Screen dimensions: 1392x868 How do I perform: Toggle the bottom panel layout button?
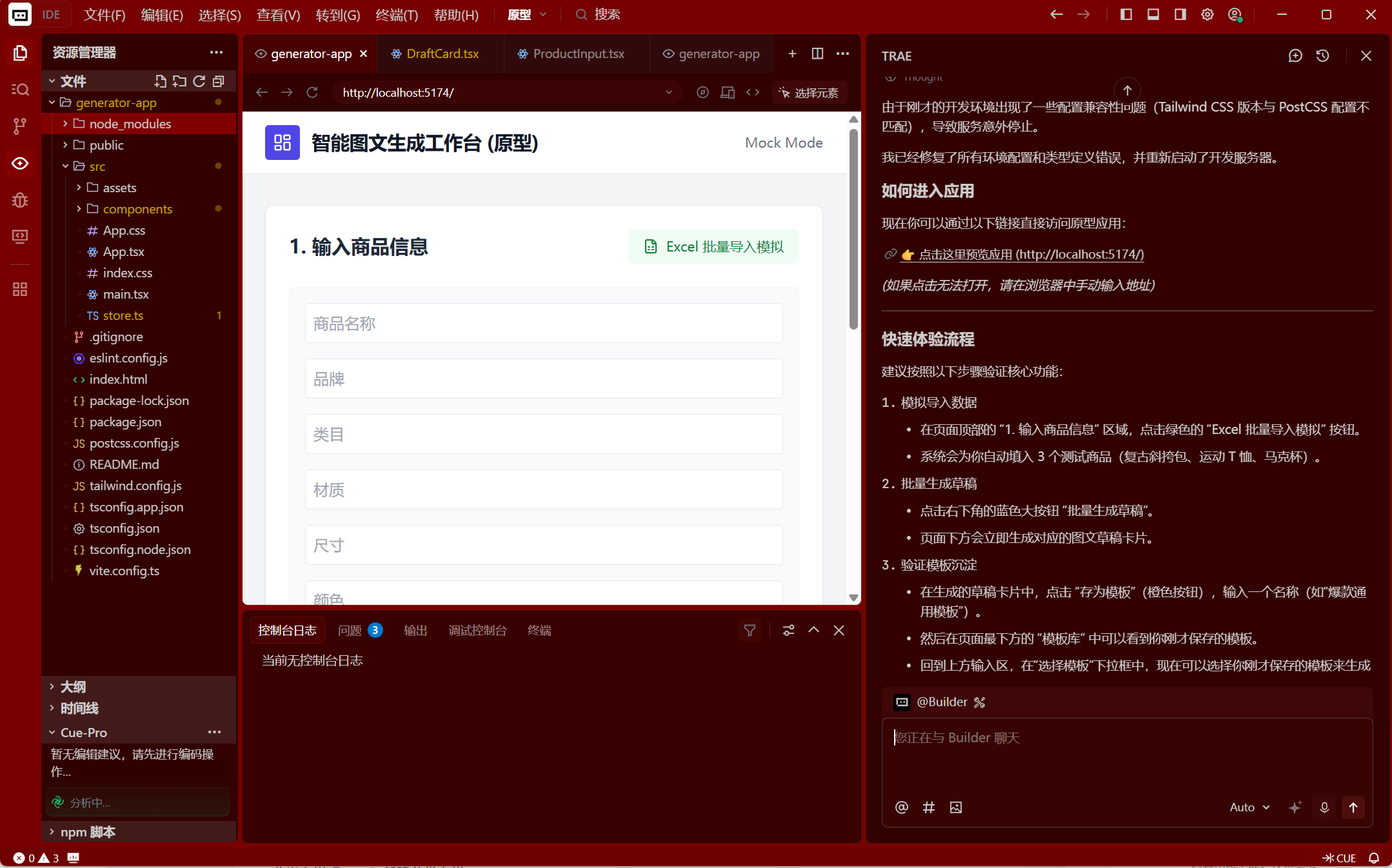[1153, 14]
